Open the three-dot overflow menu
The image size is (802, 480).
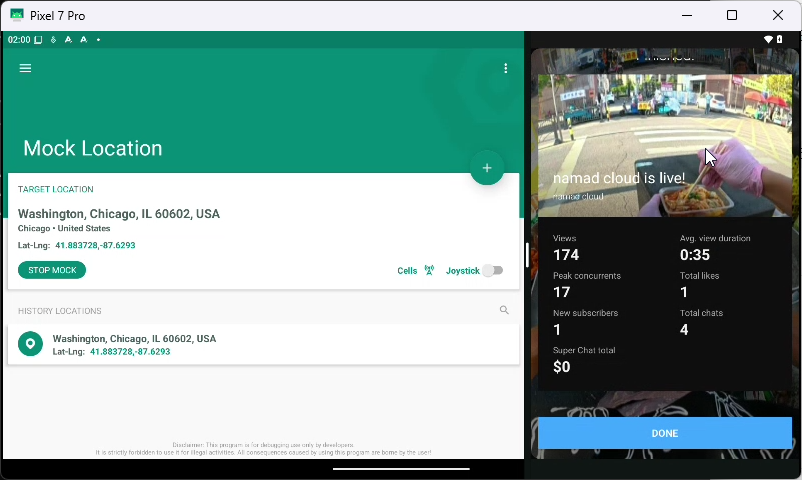[505, 68]
